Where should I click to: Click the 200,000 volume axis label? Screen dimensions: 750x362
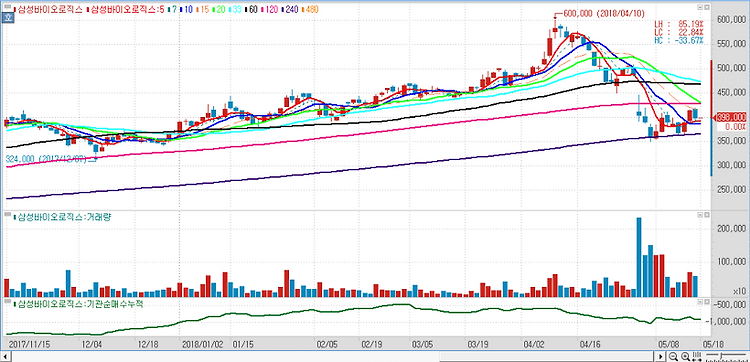pos(731,229)
